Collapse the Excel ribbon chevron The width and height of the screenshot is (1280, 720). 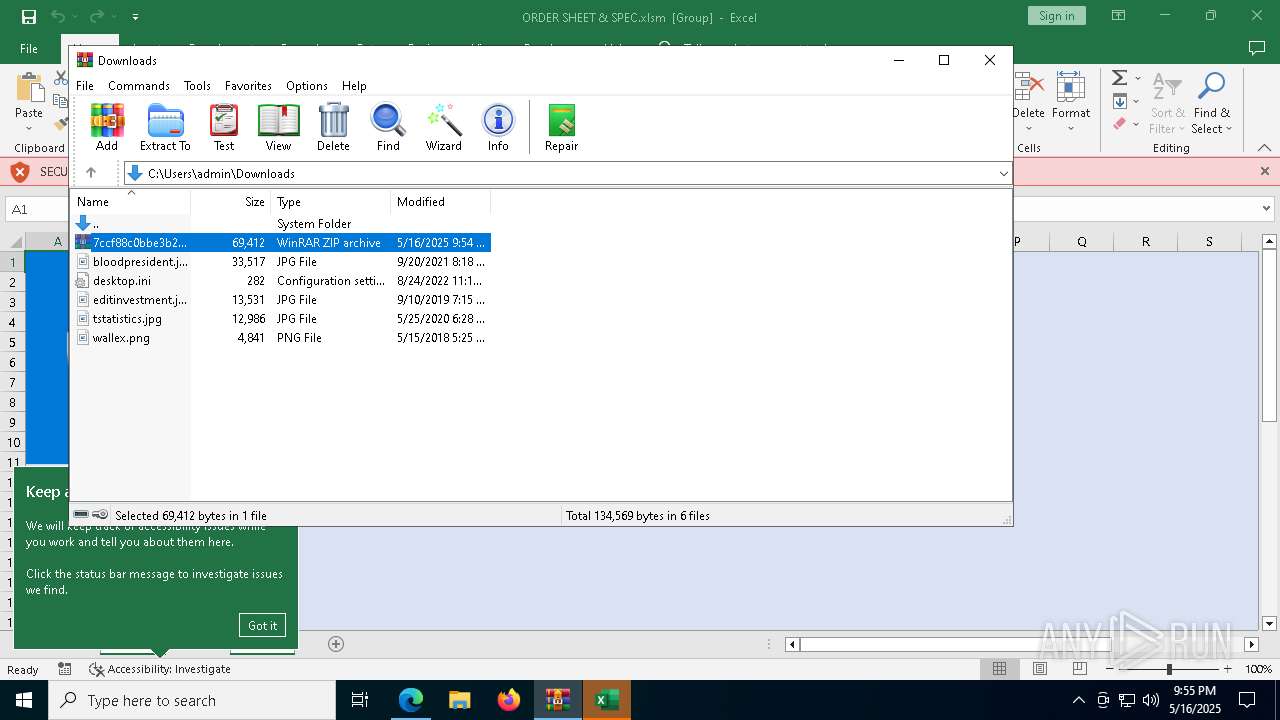(x=1265, y=148)
